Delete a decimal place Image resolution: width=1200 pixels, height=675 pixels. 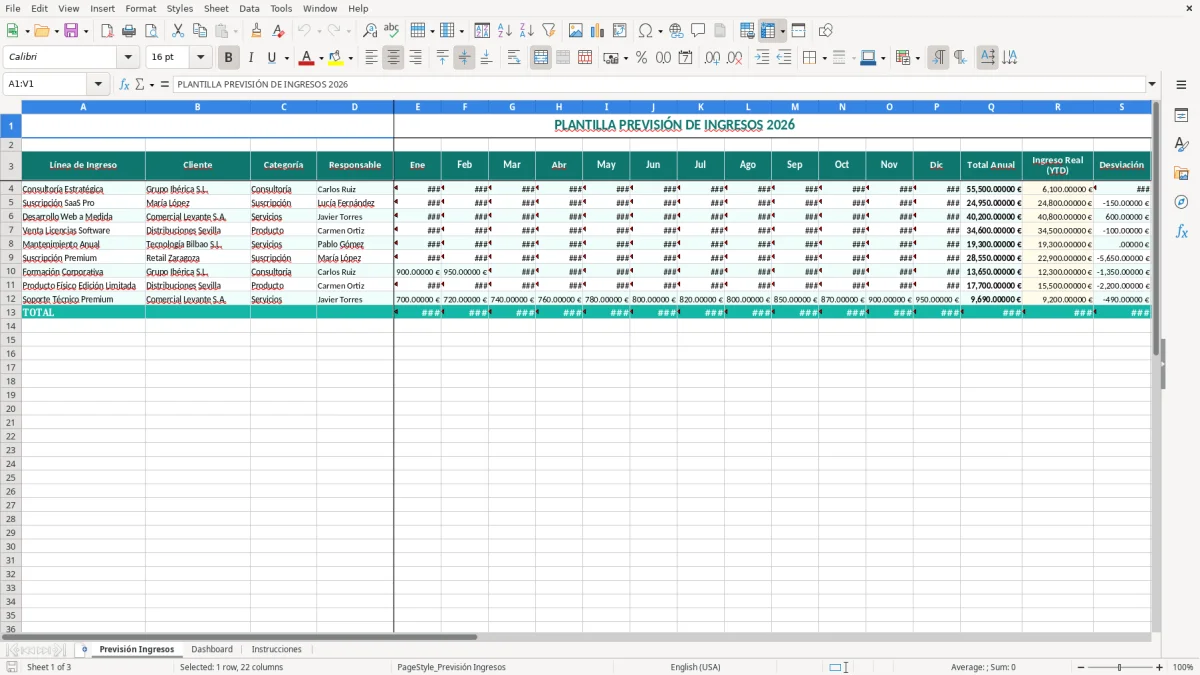coord(734,58)
